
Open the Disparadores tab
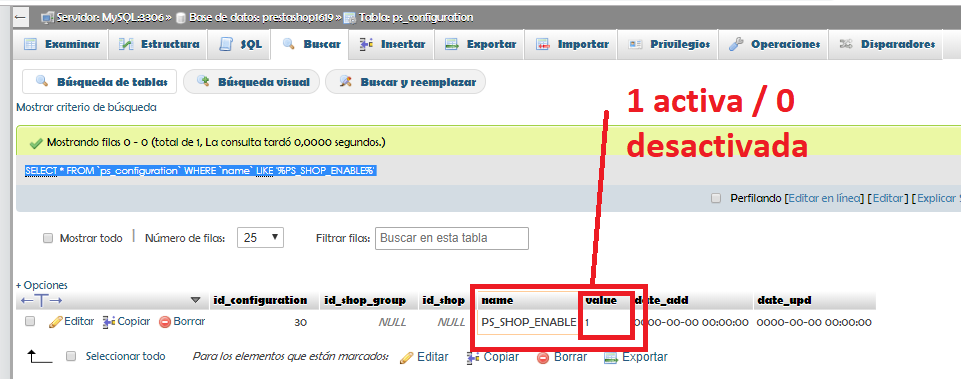(886, 44)
